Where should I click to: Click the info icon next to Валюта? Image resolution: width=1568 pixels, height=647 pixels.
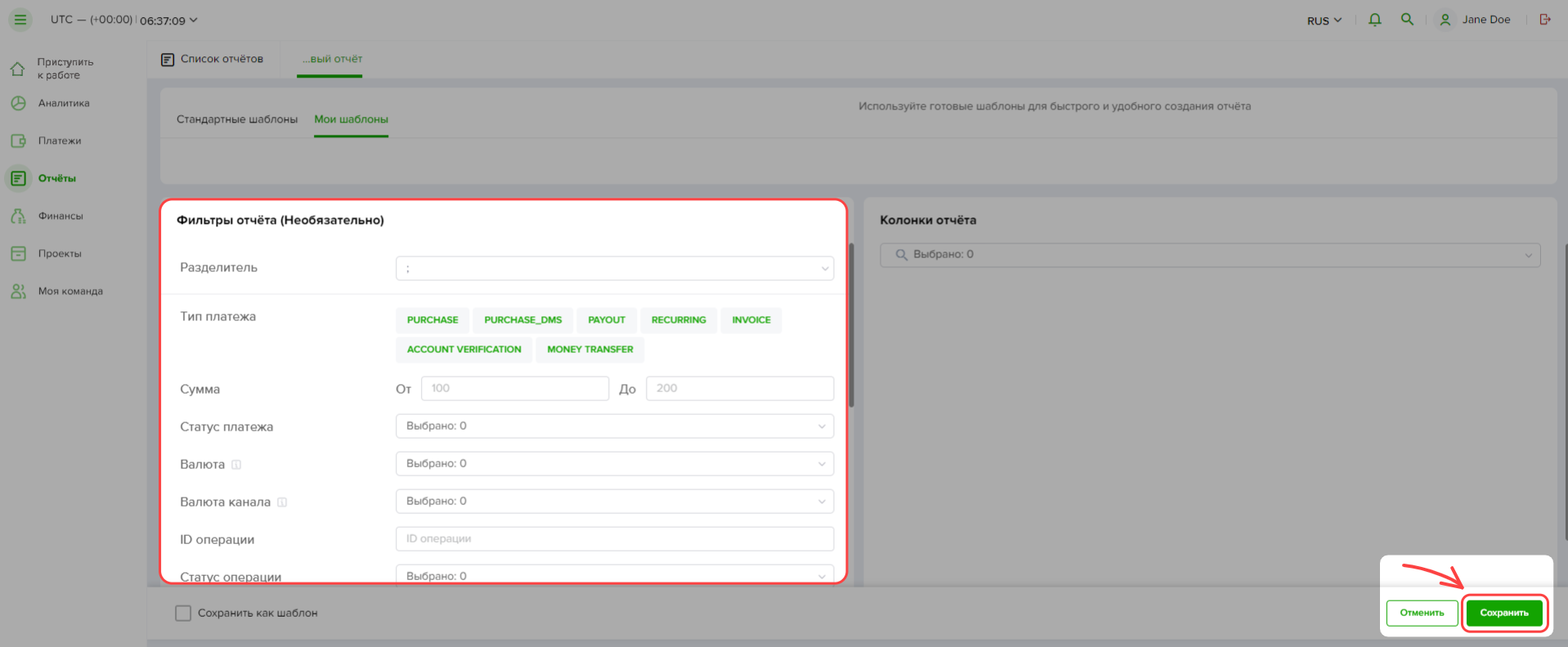point(236,465)
